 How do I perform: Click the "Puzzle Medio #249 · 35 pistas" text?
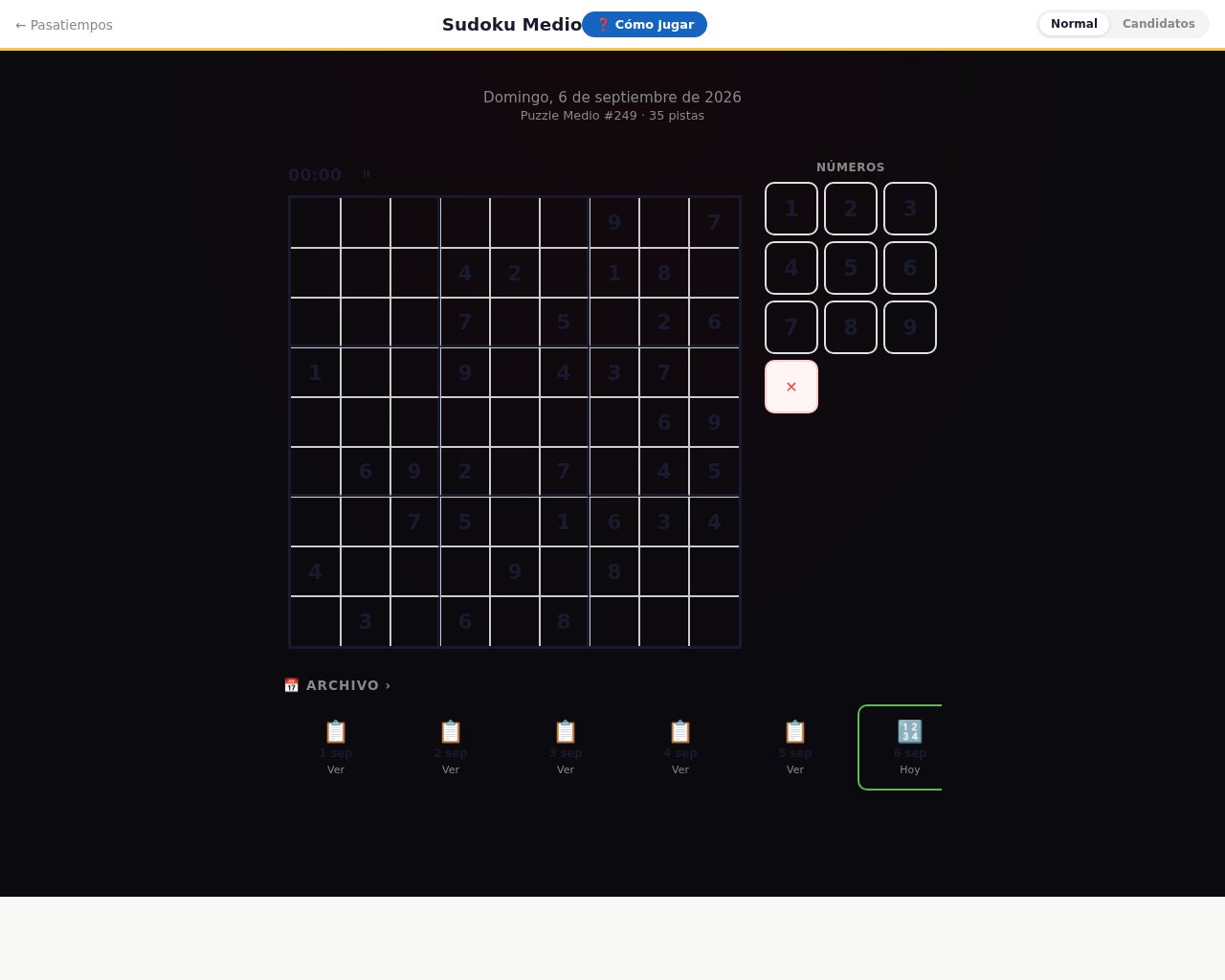tap(612, 116)
